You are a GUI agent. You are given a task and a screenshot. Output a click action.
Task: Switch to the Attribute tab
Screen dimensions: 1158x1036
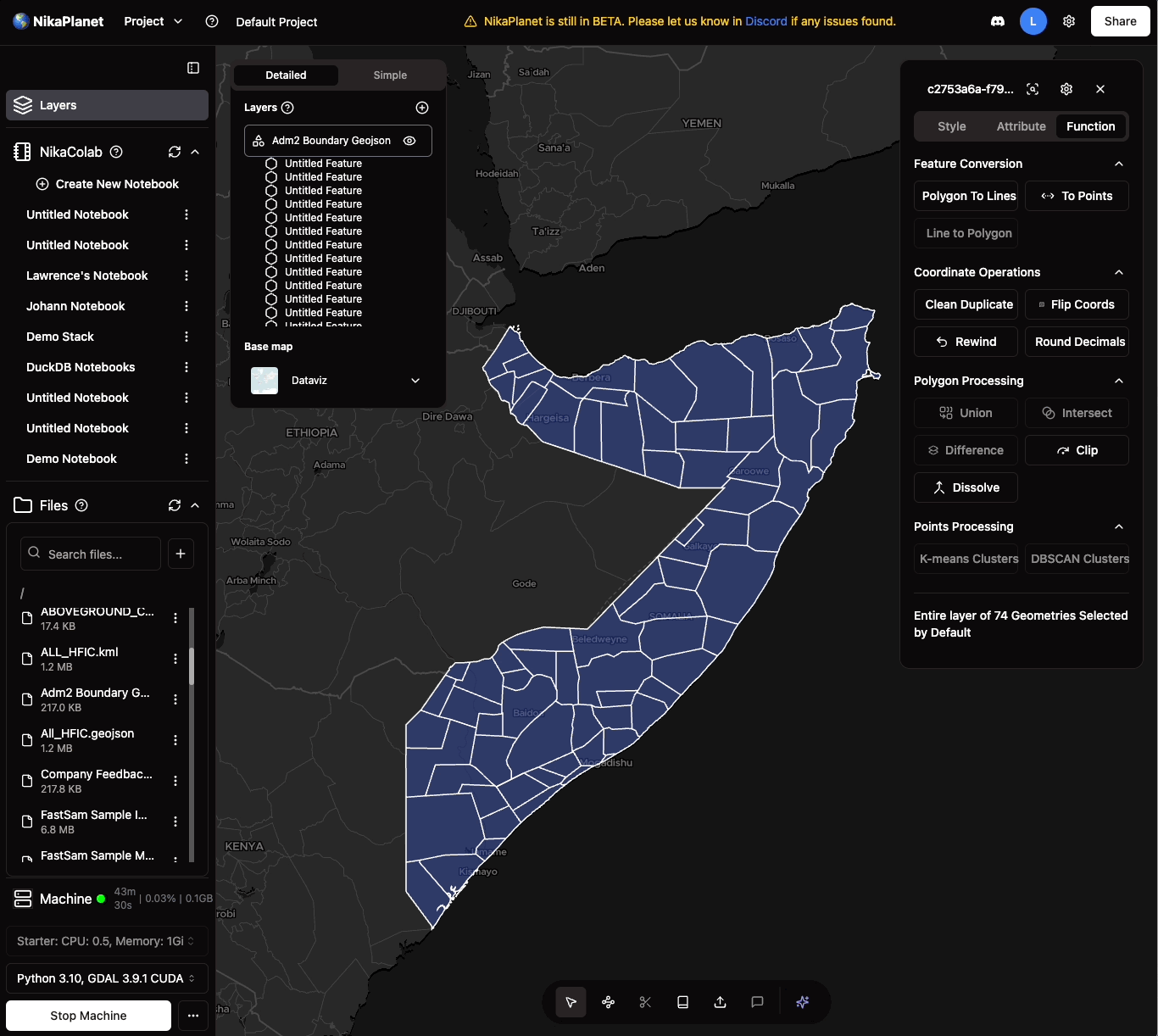tap(1022, 126)
